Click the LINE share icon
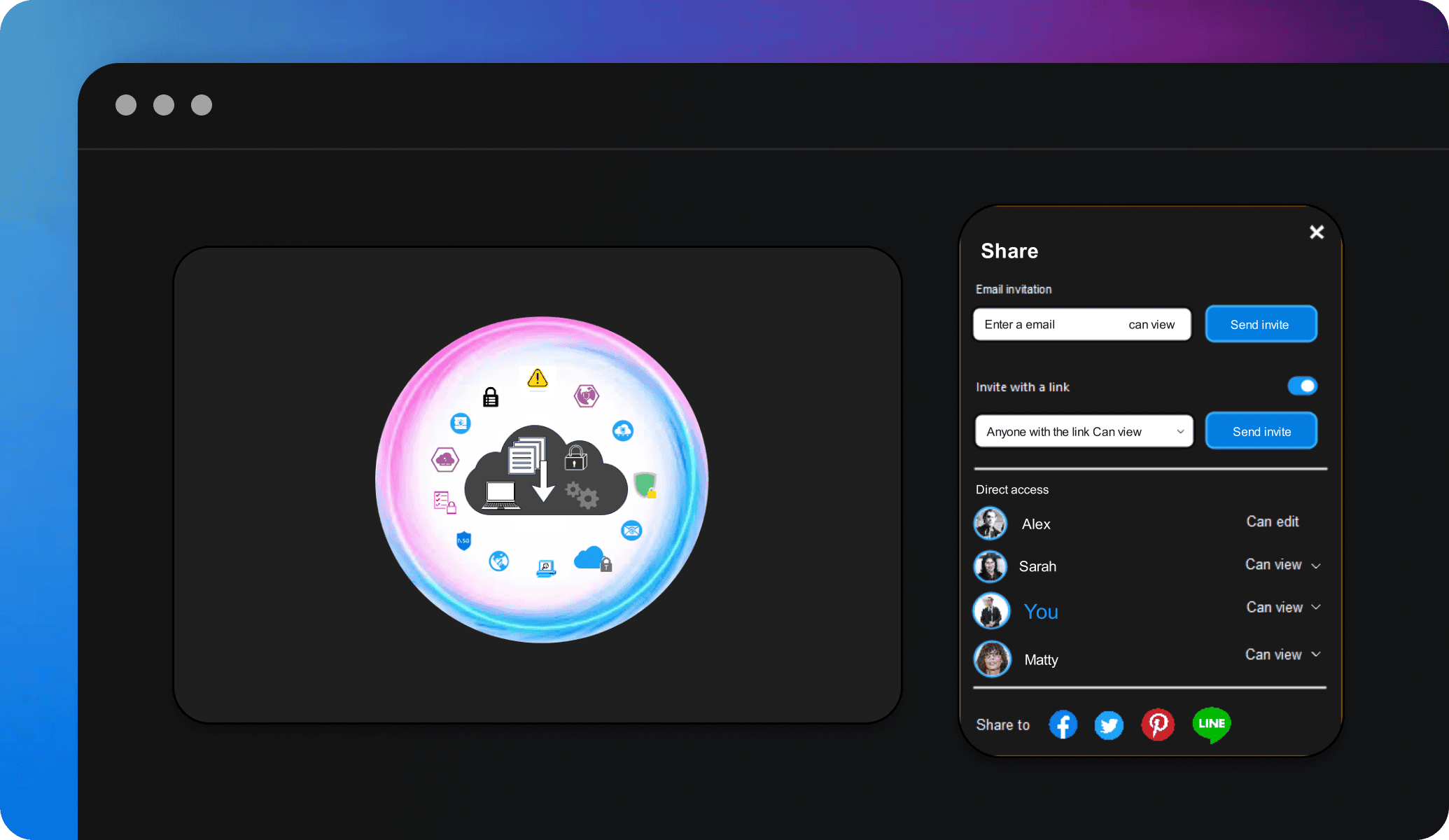Screen dimensions: 1449x840 coord(1210,723)
